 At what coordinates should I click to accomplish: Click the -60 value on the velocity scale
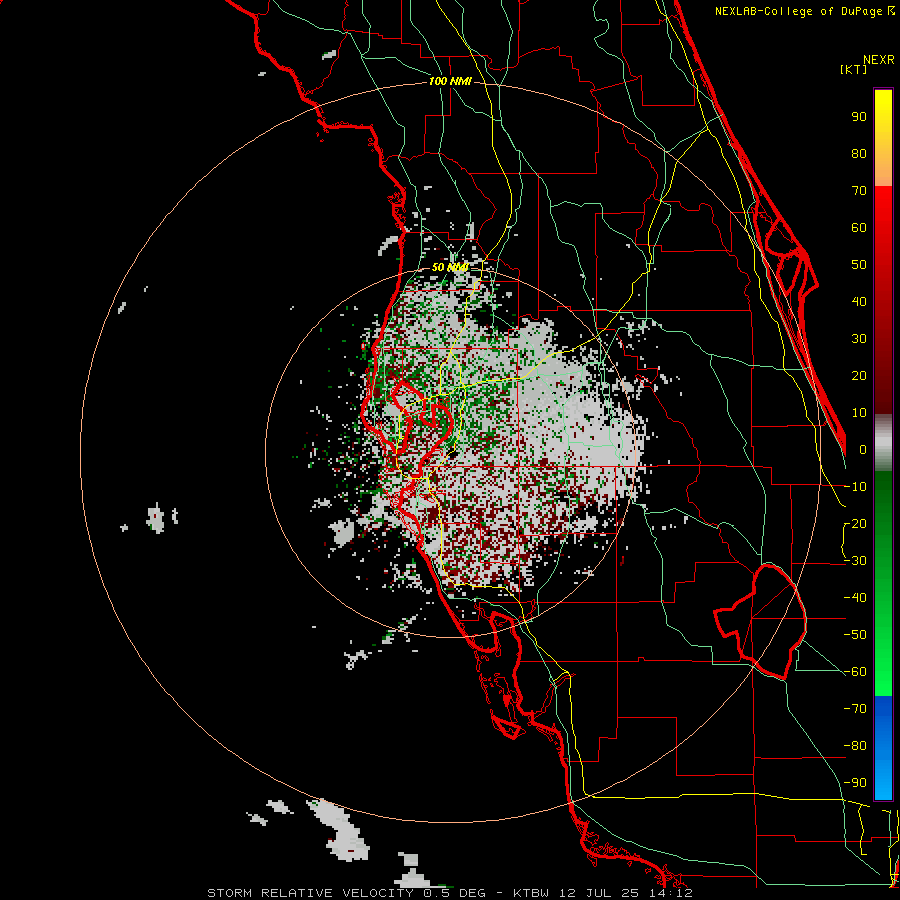click(x=855, y=672)
